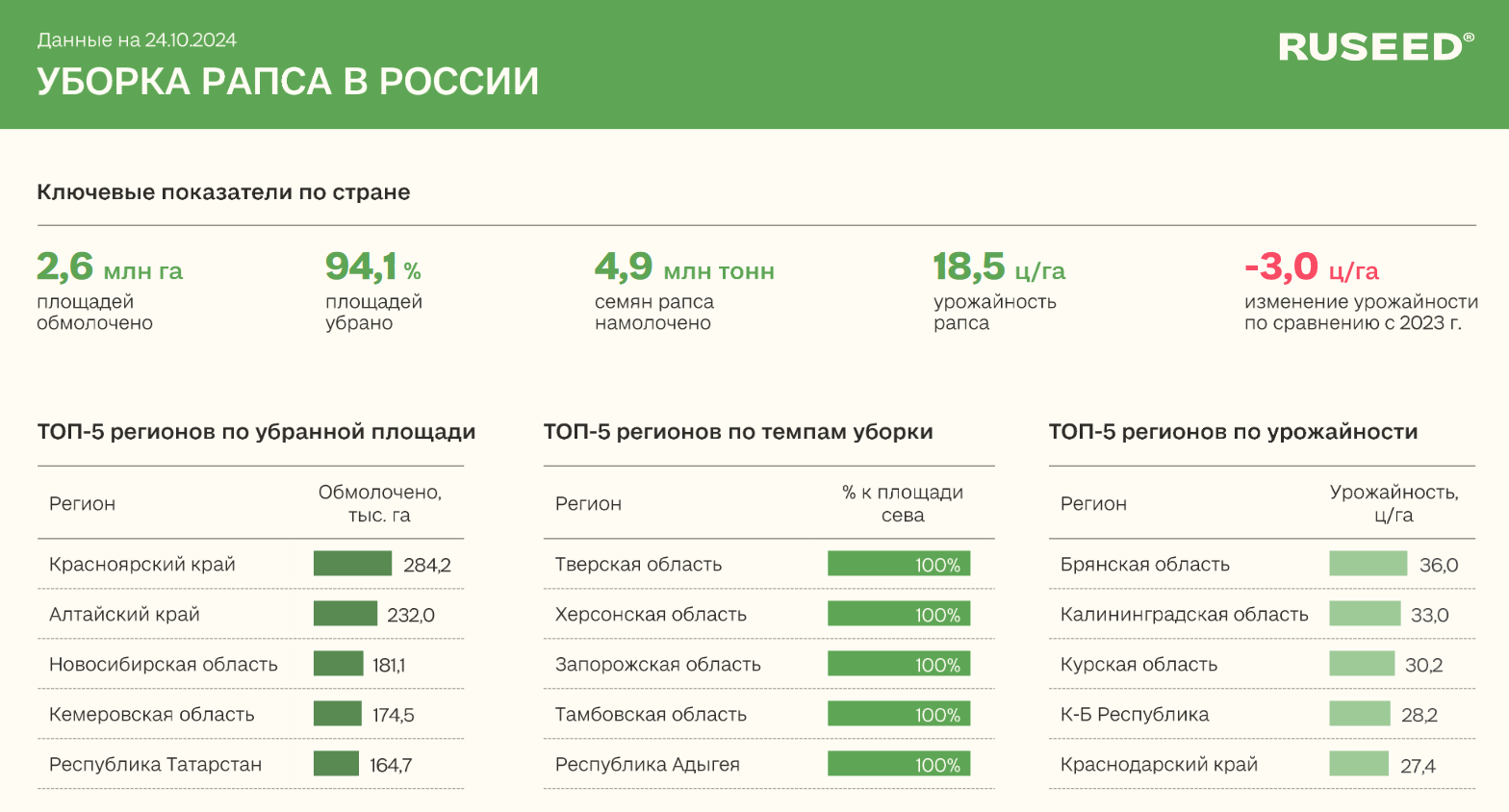Click the value "36,0"
1509x812 pixels.
[1439, 566]
